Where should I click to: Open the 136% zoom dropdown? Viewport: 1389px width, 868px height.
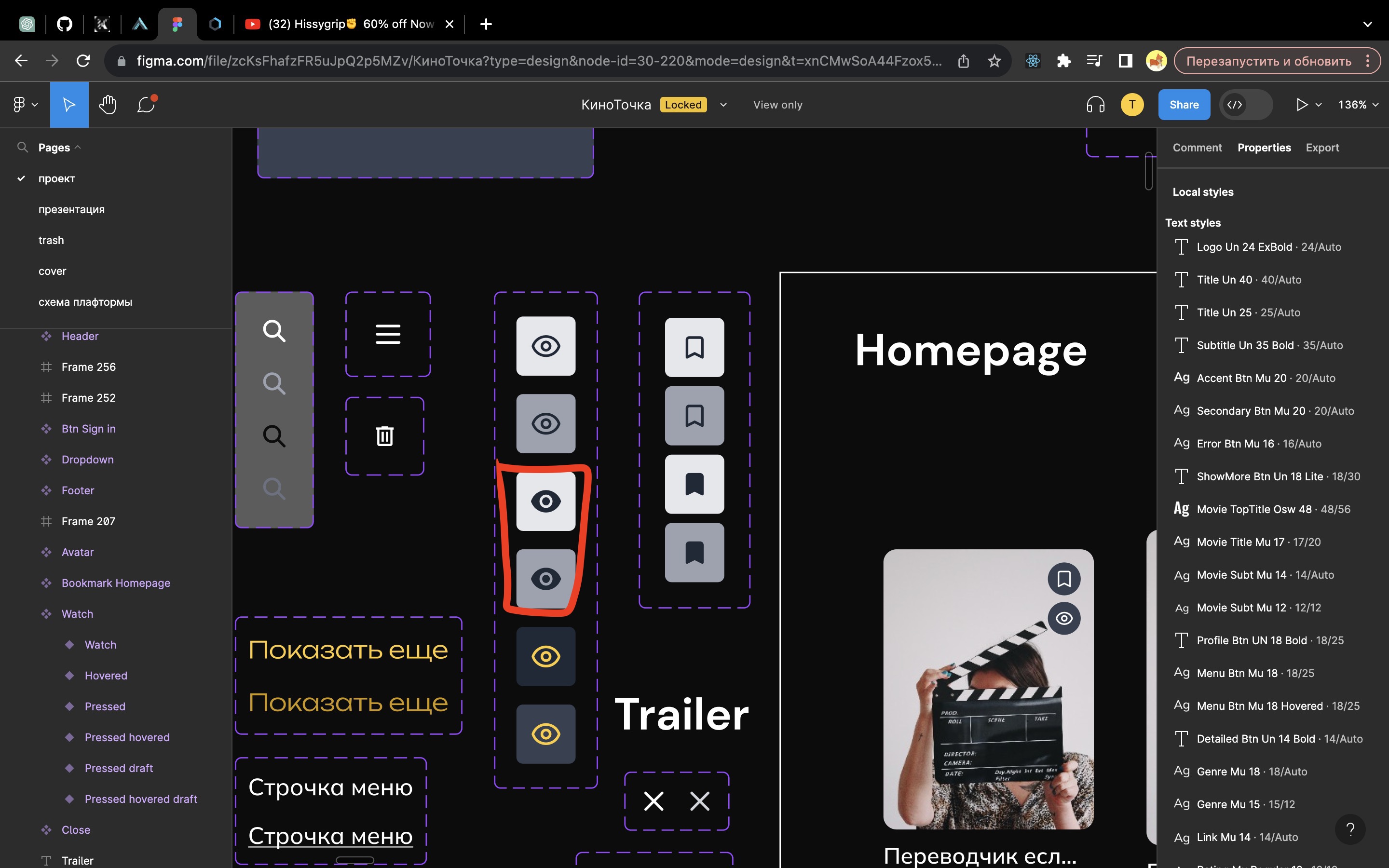(x=1358, y=105)
